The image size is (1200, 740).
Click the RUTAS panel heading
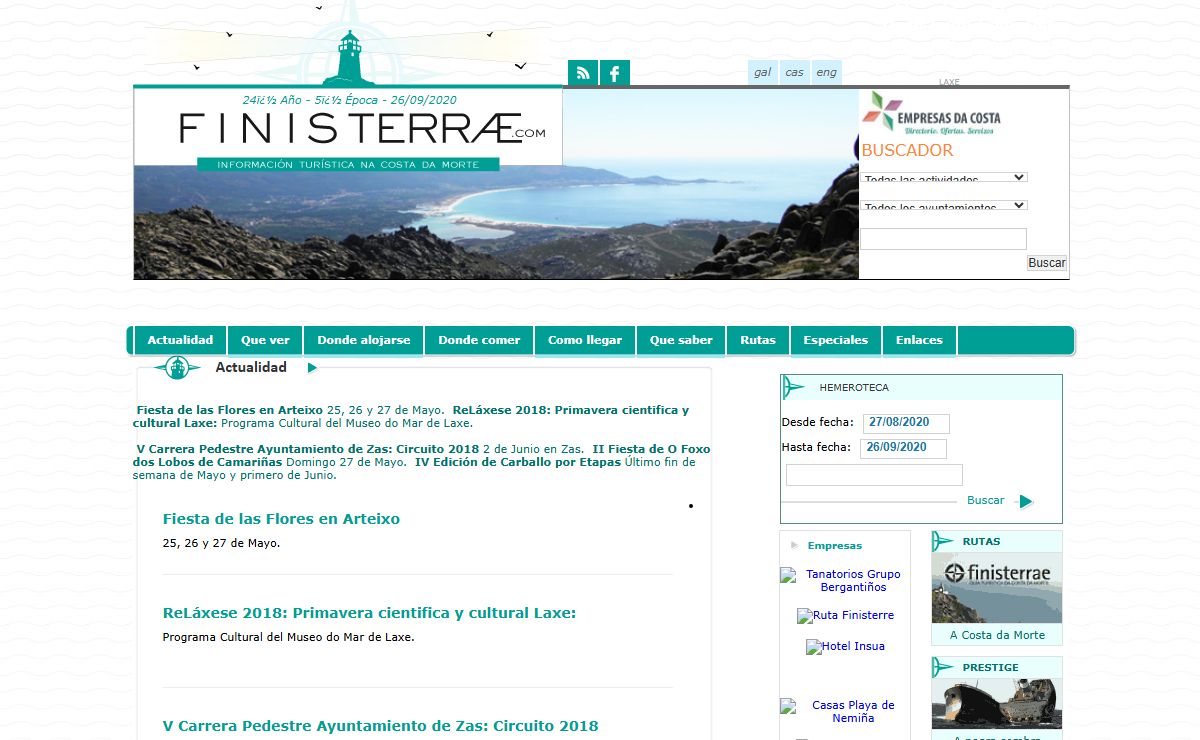(x=981, y=542)
